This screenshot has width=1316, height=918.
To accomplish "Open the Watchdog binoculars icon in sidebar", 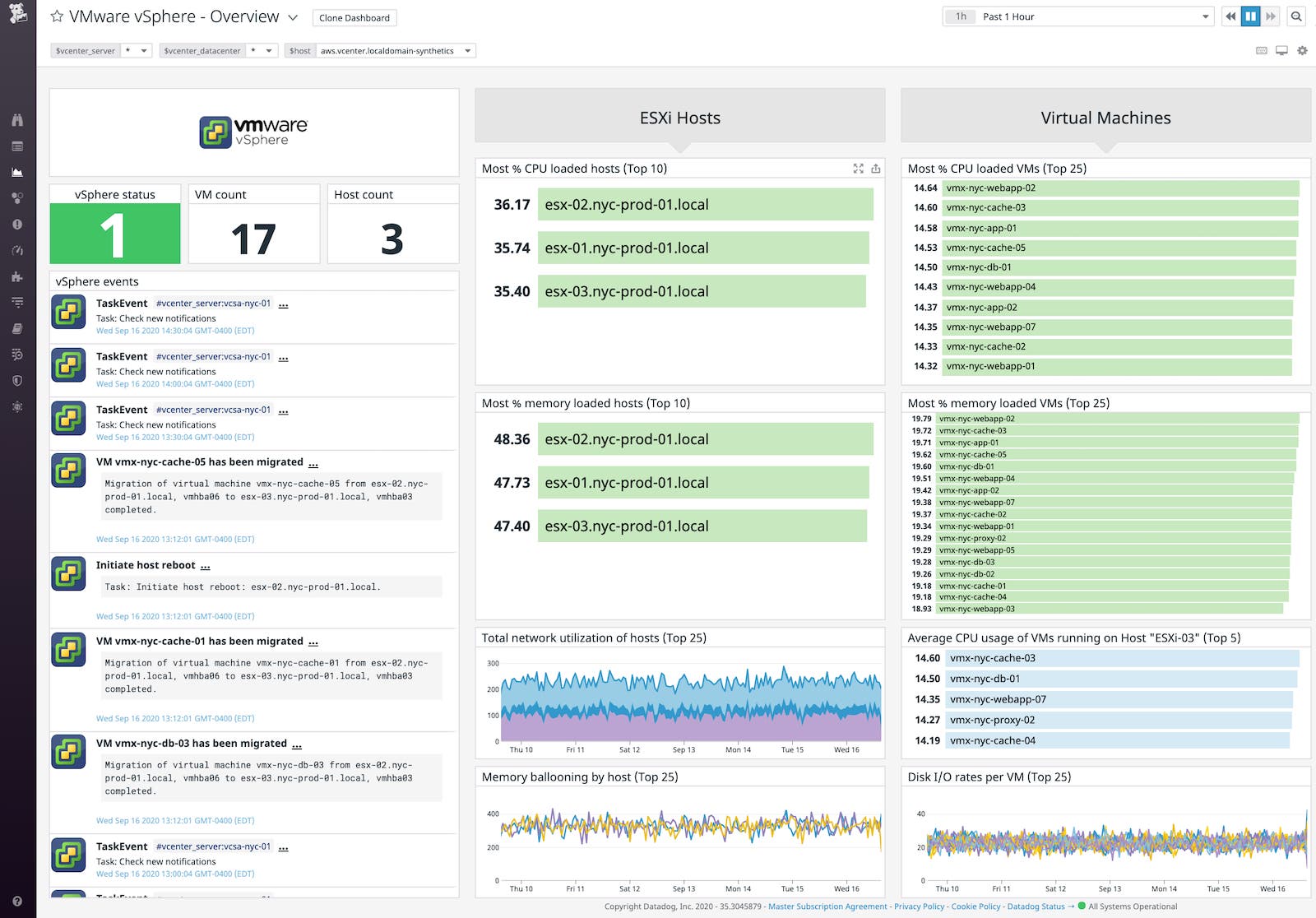I will (x=16, y=120).
